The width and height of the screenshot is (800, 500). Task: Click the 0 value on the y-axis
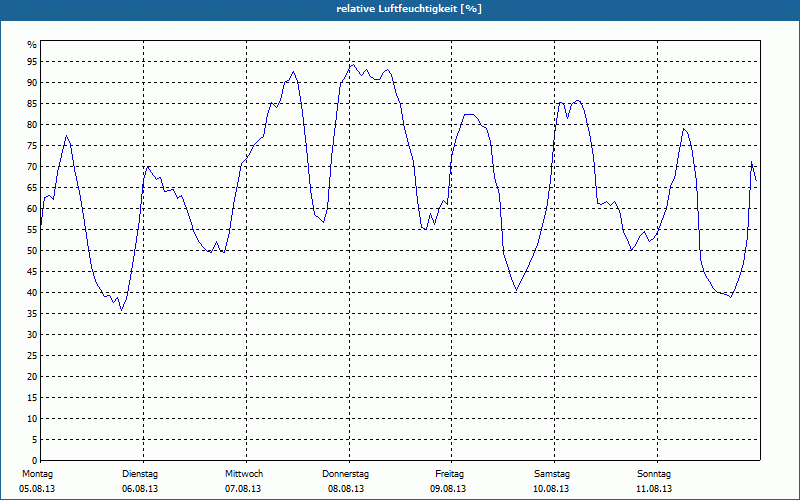click(35, 461)
